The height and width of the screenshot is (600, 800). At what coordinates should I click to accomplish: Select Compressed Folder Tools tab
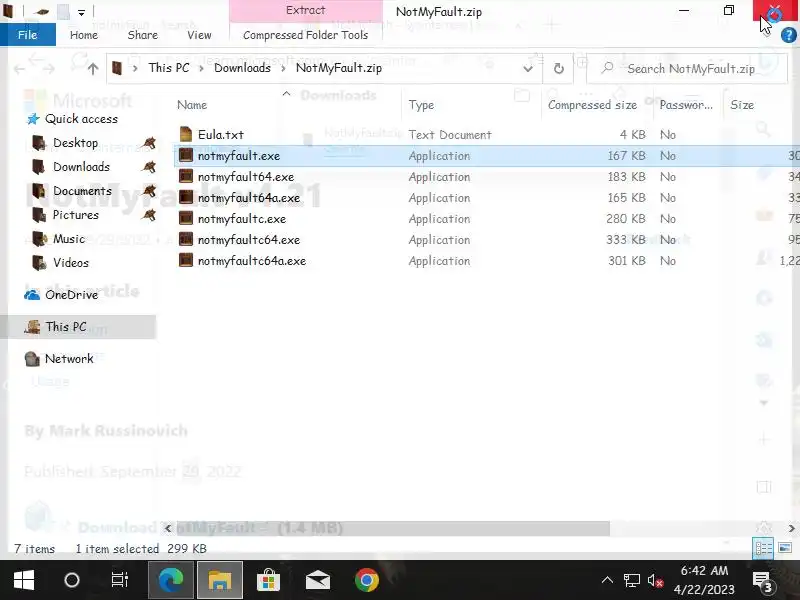pyautogui.click(x=305, y=35)
